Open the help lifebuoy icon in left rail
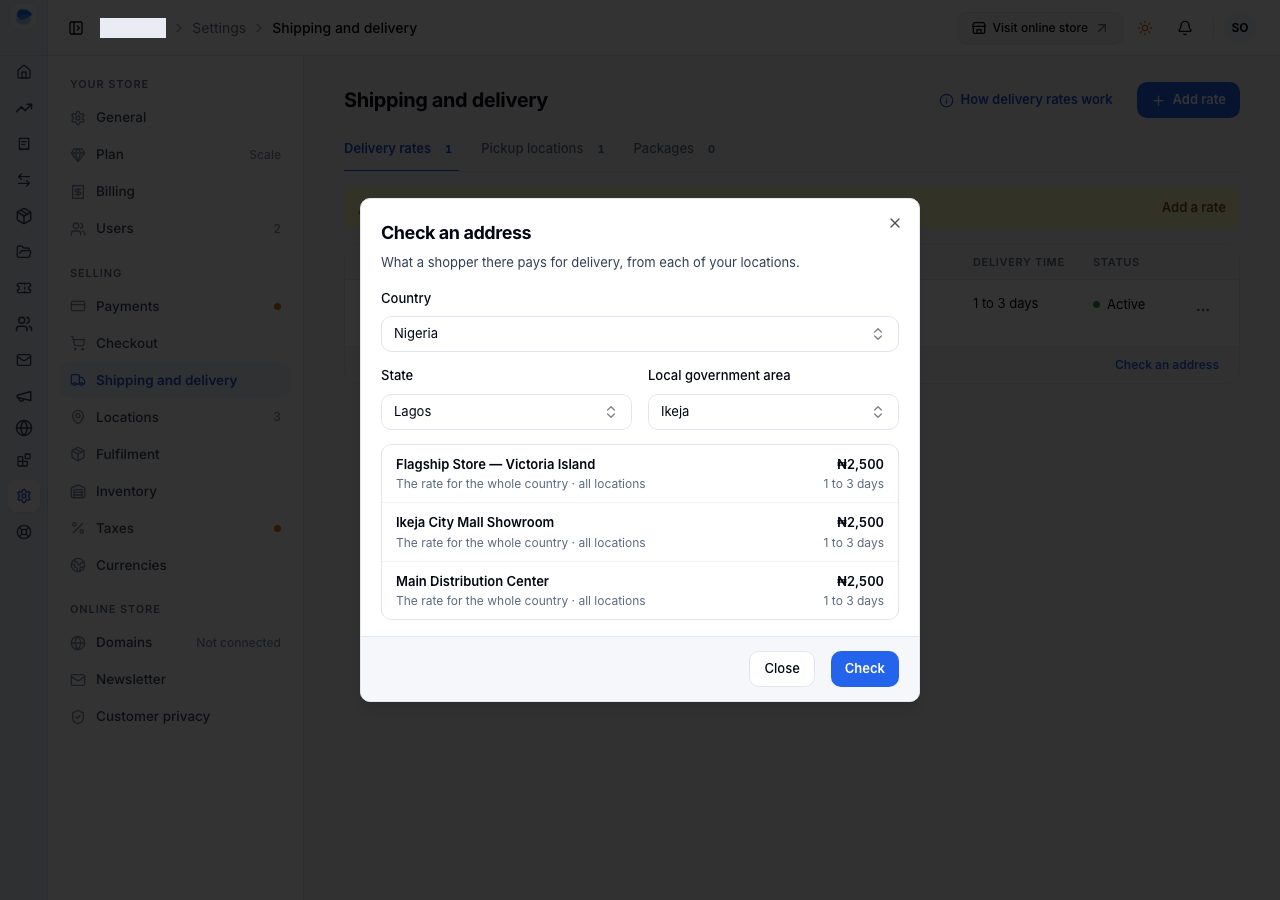 [24, 532]
